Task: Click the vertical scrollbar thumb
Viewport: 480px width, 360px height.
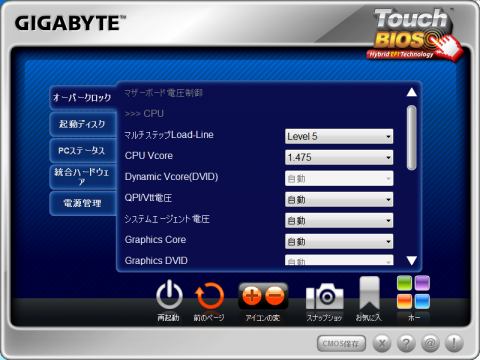Action: tap(412, 138)
